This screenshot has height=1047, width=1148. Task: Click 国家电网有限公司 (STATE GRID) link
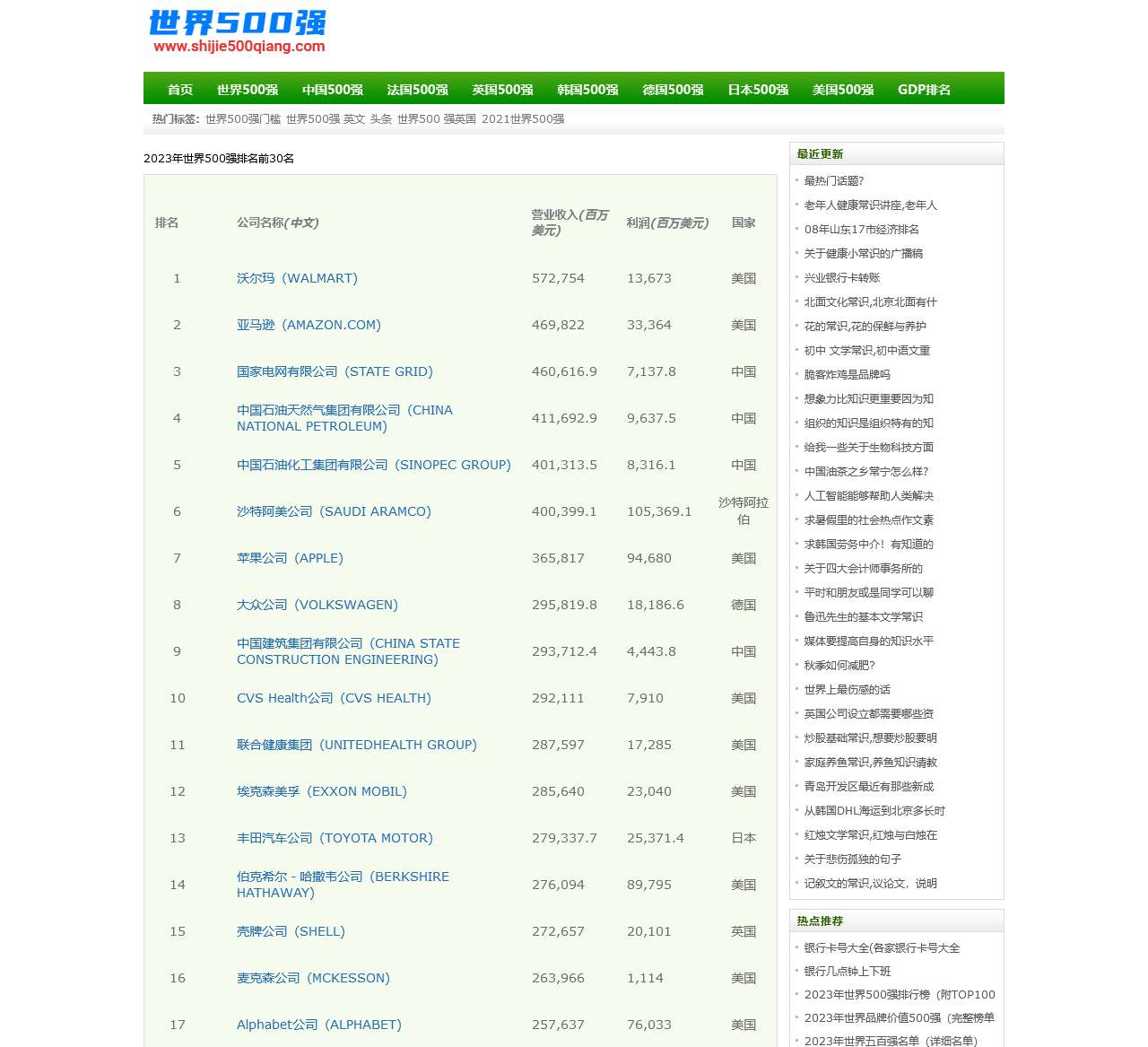point(335,371)
